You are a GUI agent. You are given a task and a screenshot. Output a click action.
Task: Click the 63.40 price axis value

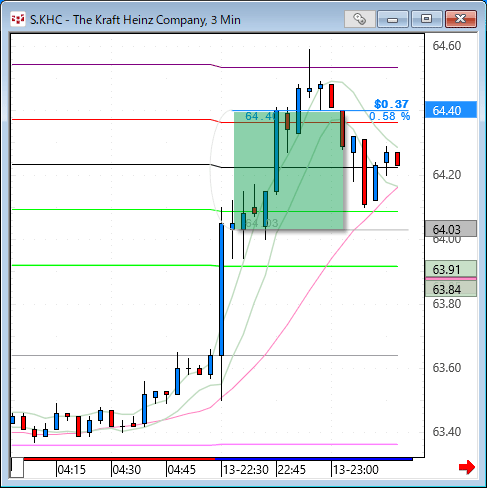447,432
